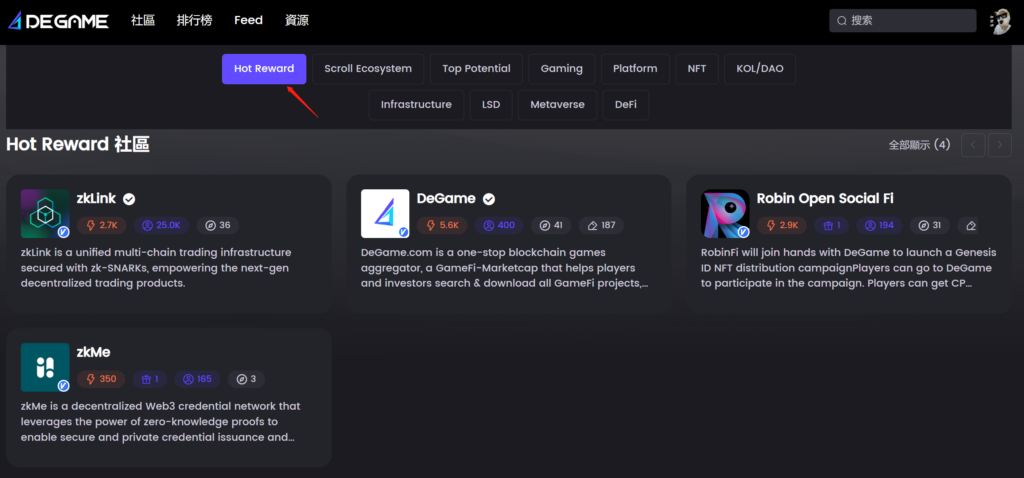Image resolution: width=1024 pixels, height=478 pixels.
Task: Select the Top Potential category tab
Action: click(x=477, y=69)
